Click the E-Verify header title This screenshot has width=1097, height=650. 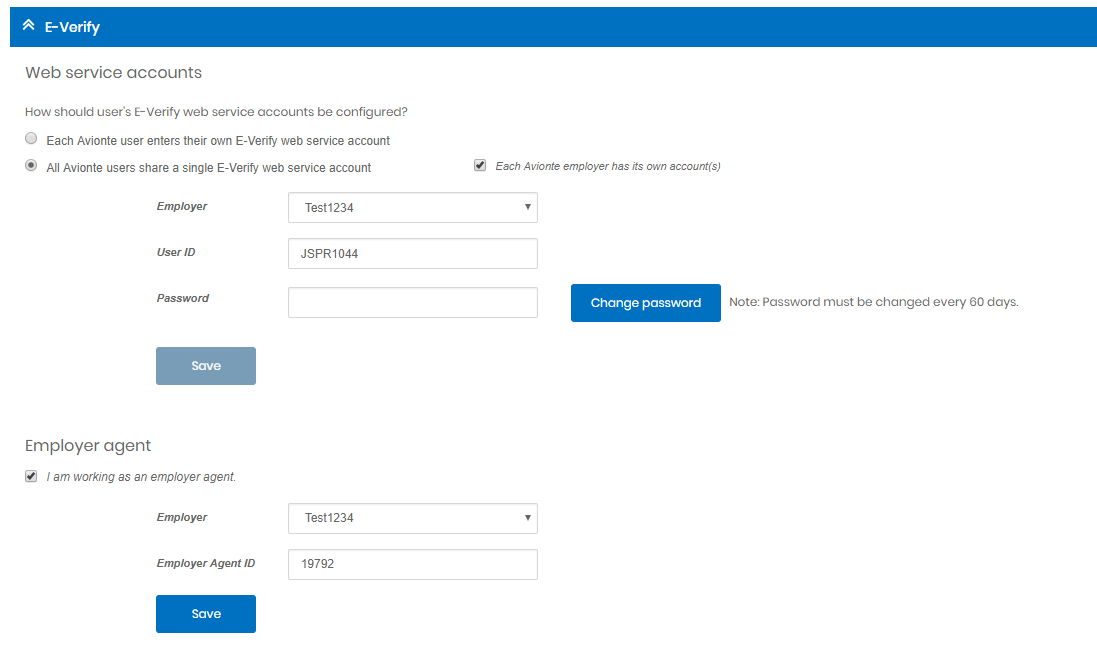coord(72,27)
